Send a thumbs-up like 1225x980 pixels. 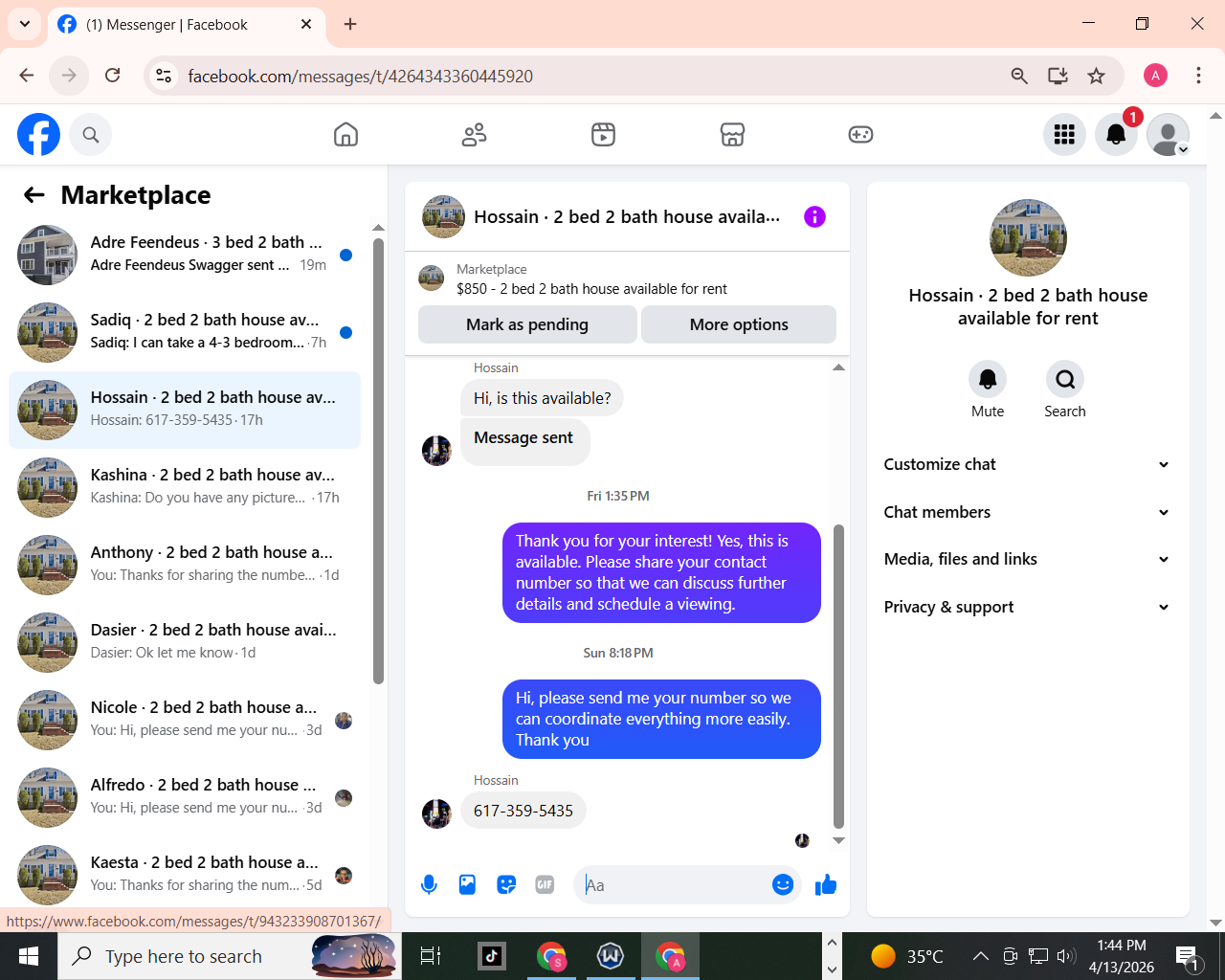pos(826,885)
